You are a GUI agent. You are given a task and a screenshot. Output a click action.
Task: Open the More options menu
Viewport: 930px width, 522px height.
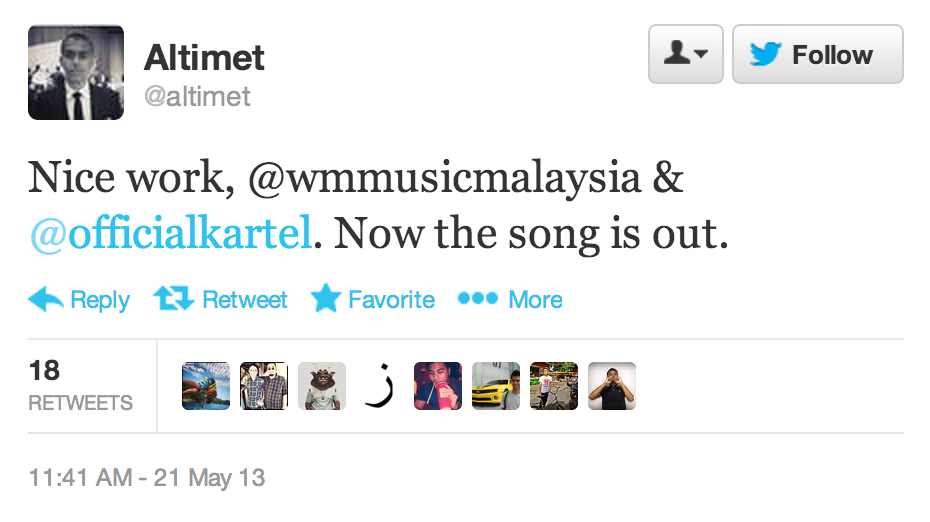pyautogui.click(x=510, y=300)
